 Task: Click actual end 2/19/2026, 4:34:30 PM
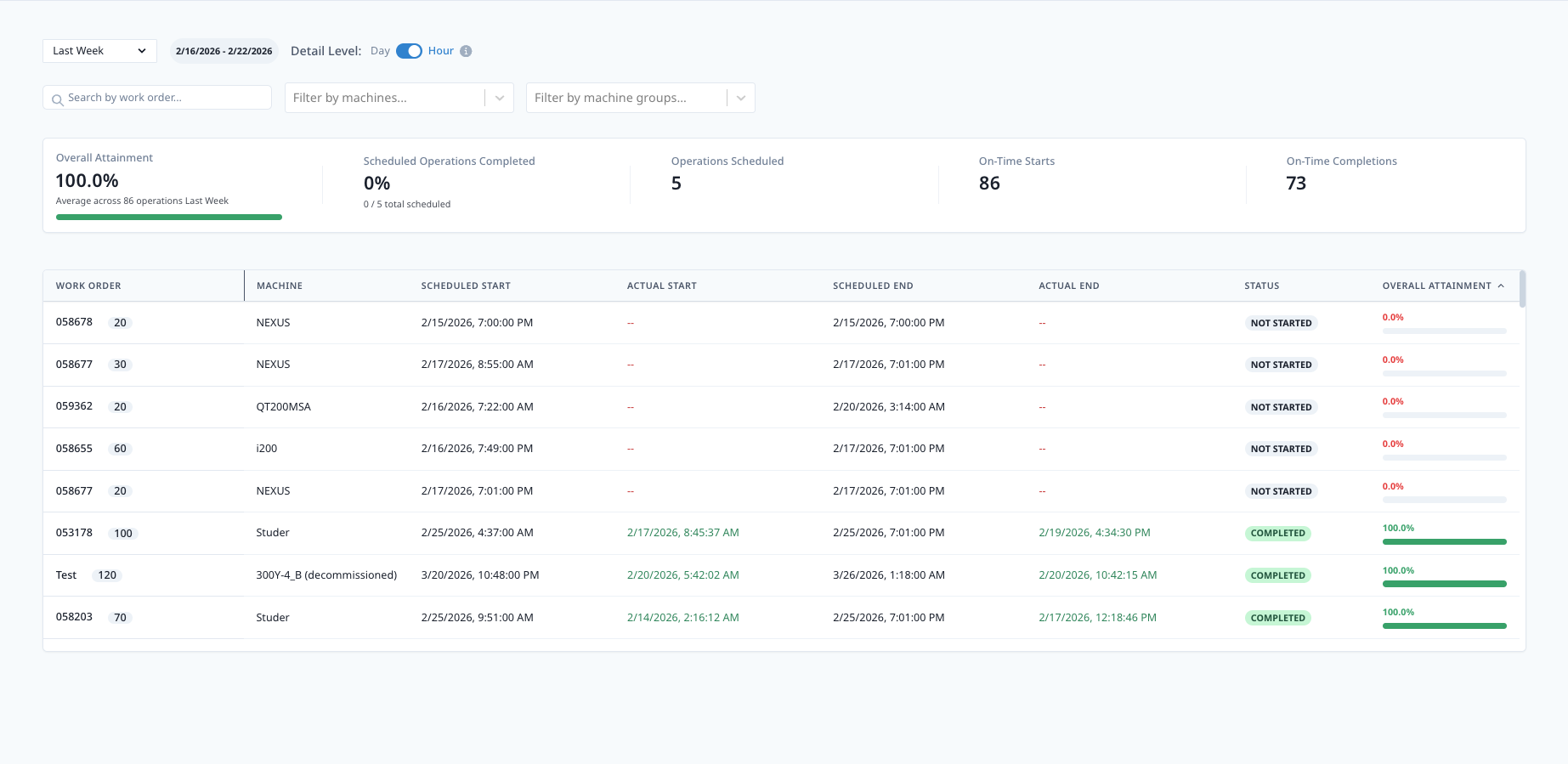point(1094,533)
